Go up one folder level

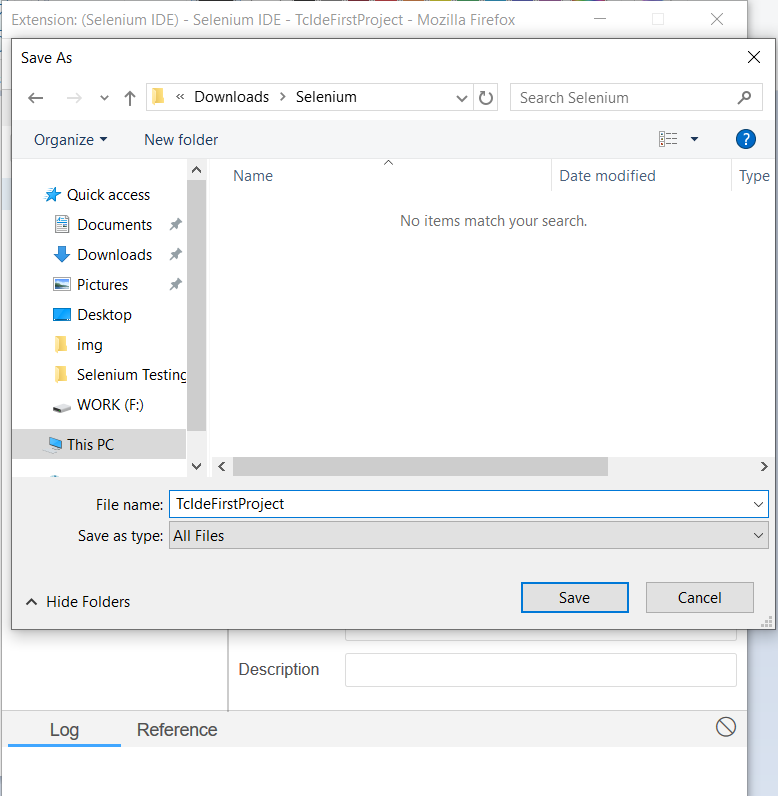130,97
